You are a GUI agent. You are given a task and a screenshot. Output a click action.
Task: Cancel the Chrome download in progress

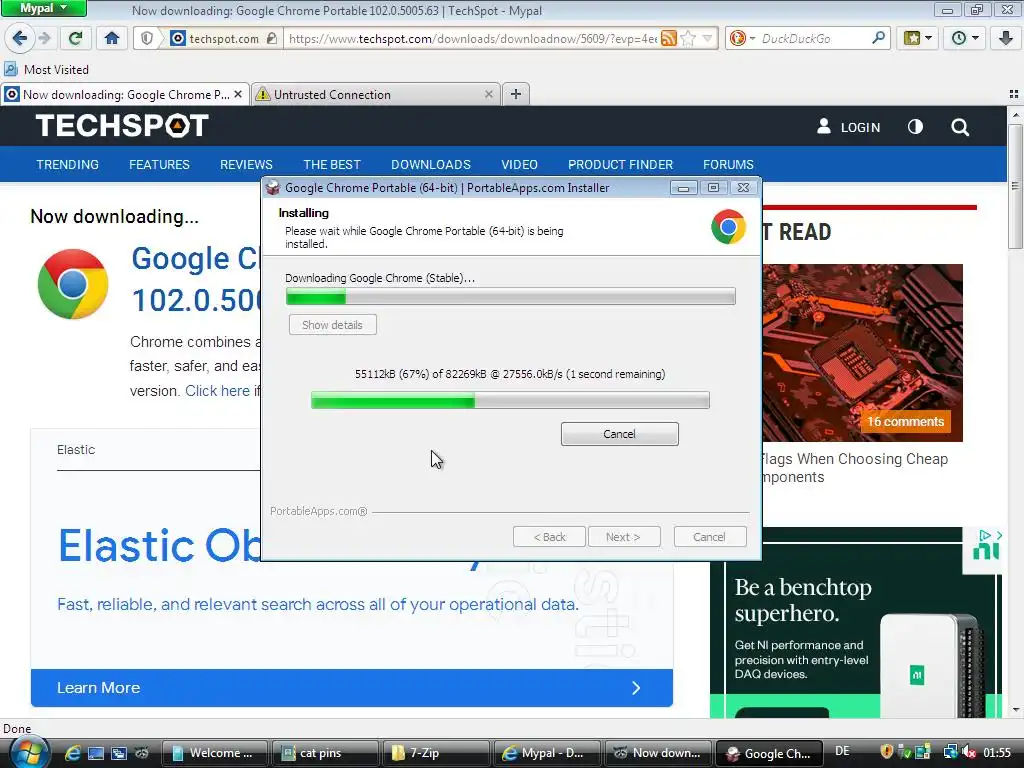[x=619, y=434]
